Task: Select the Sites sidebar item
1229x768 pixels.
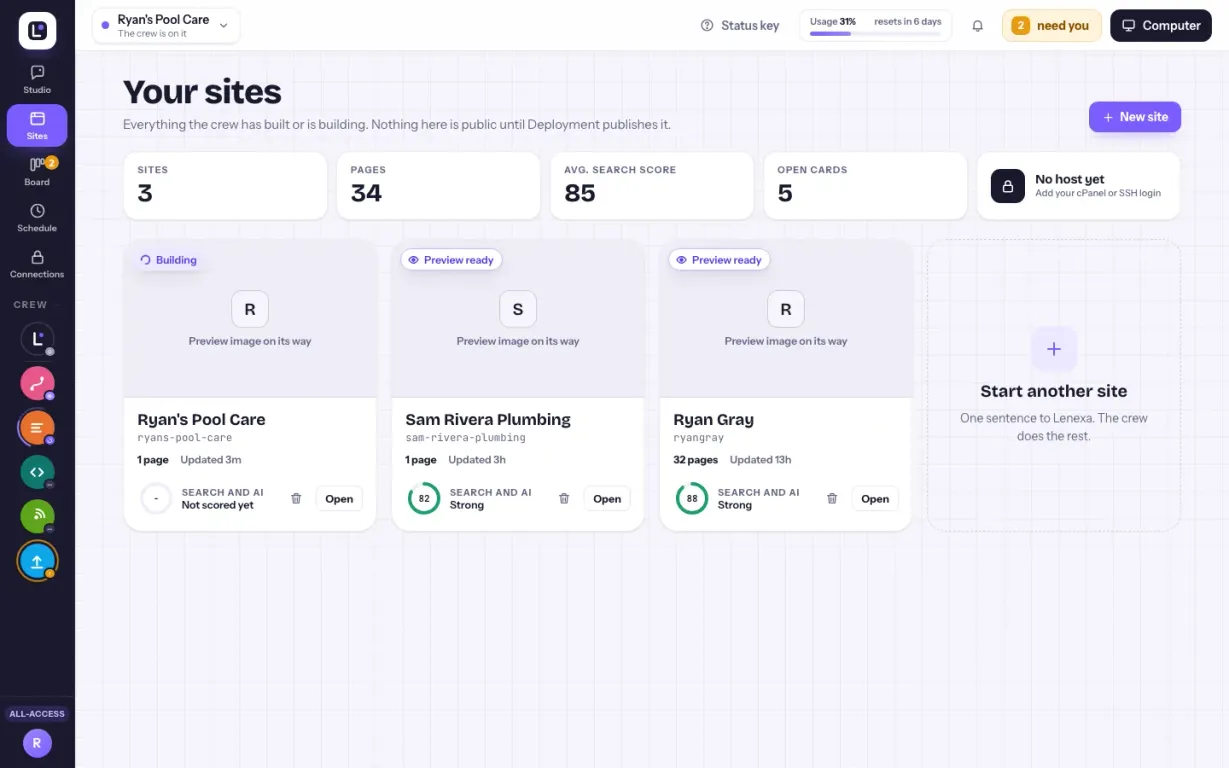Action: click(37, 125)
